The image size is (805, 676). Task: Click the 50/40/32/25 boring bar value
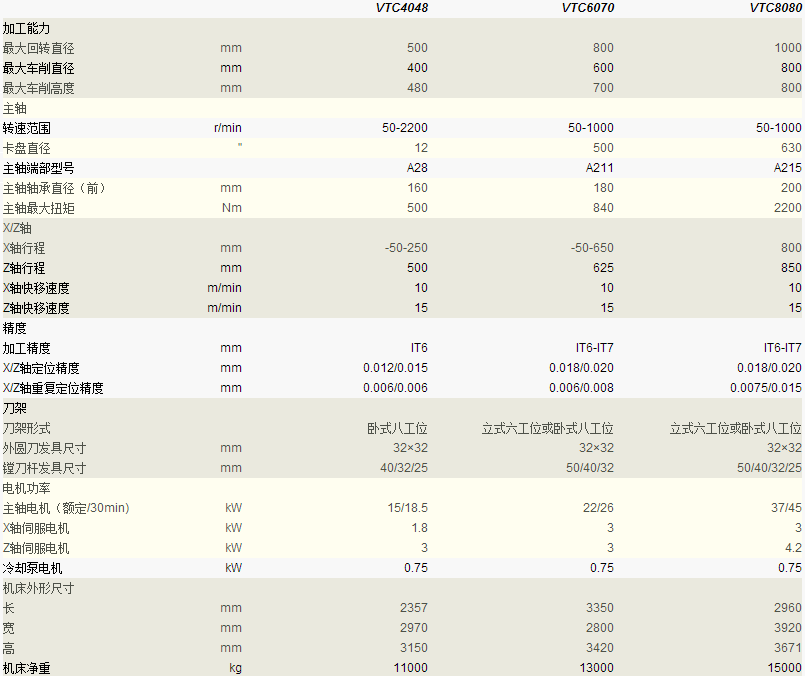769,468
